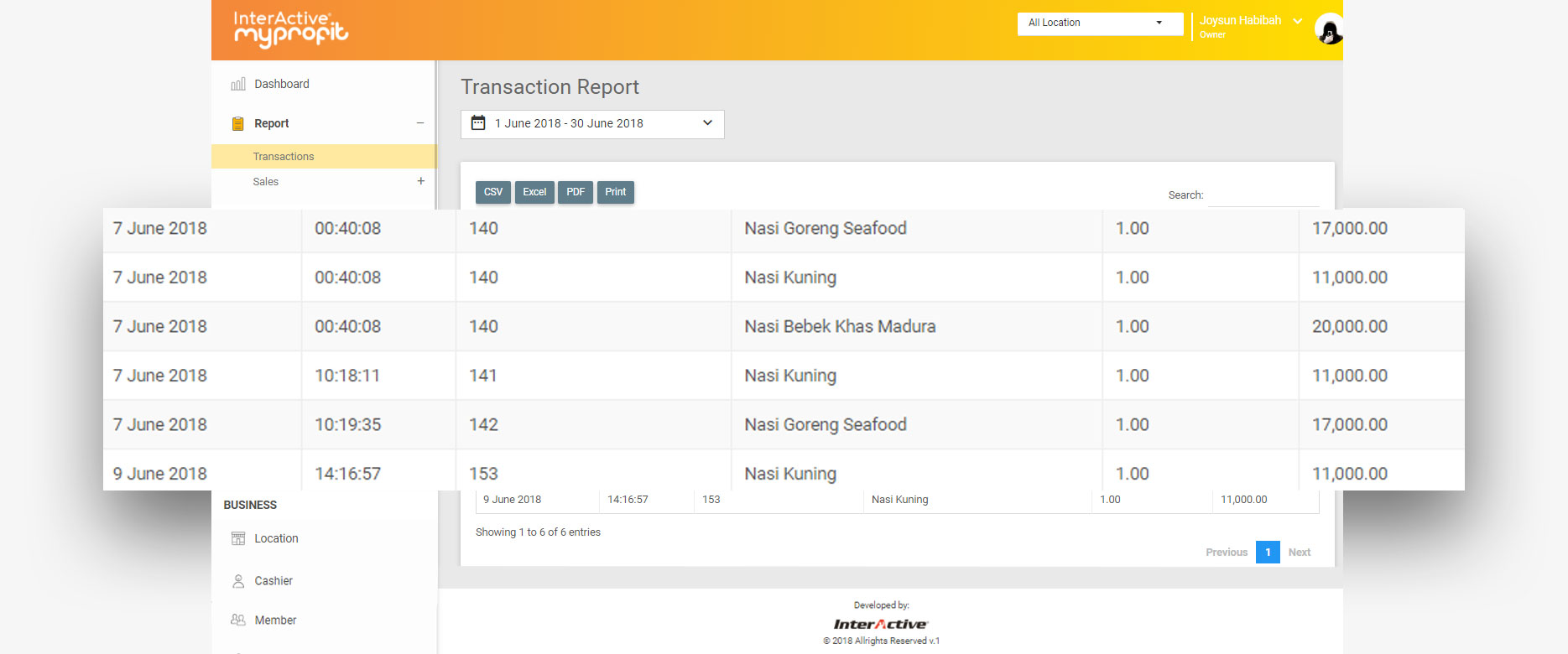1568x654 pixels.
Task: Click the InterActive myprofit logo
Action: coord(290,29)
